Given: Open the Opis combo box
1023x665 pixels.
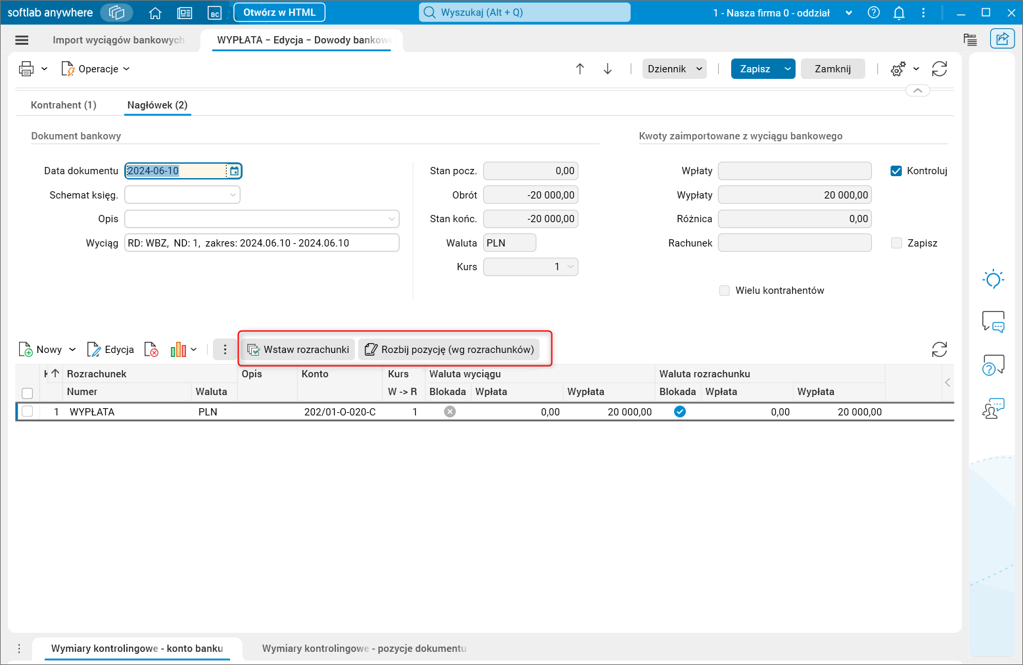Looking at the screenshot, I should point(262,219).
